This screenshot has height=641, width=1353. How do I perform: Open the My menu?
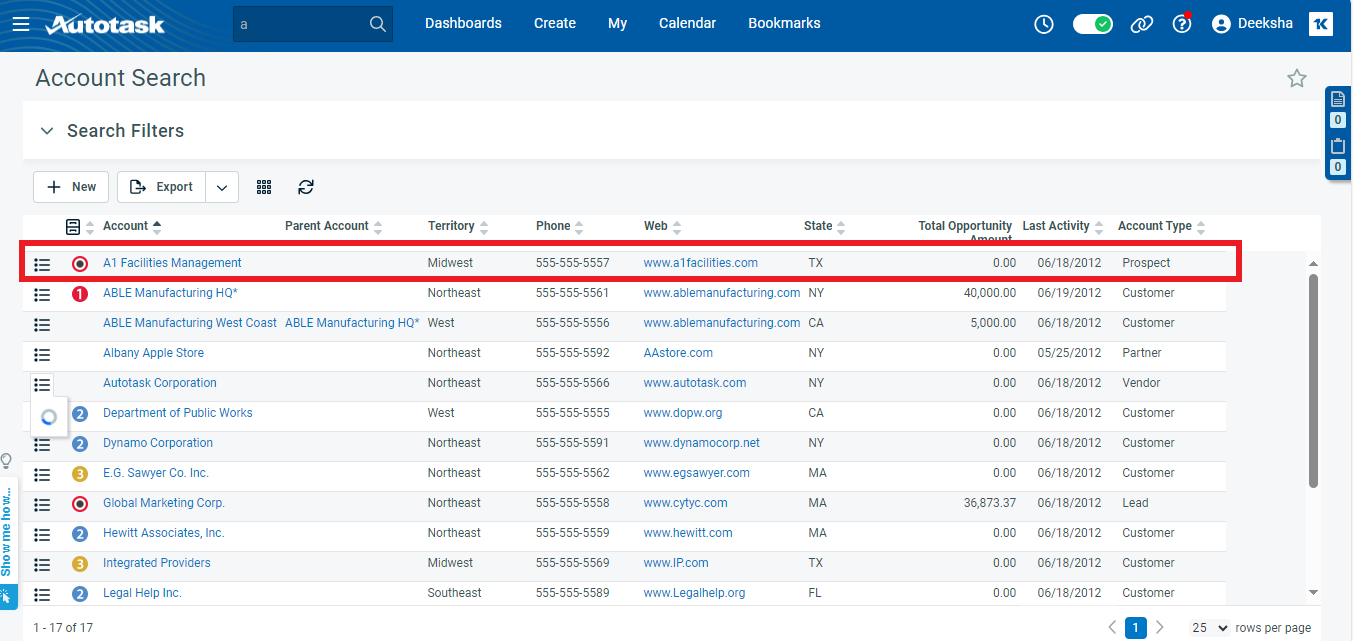[618, 24]
